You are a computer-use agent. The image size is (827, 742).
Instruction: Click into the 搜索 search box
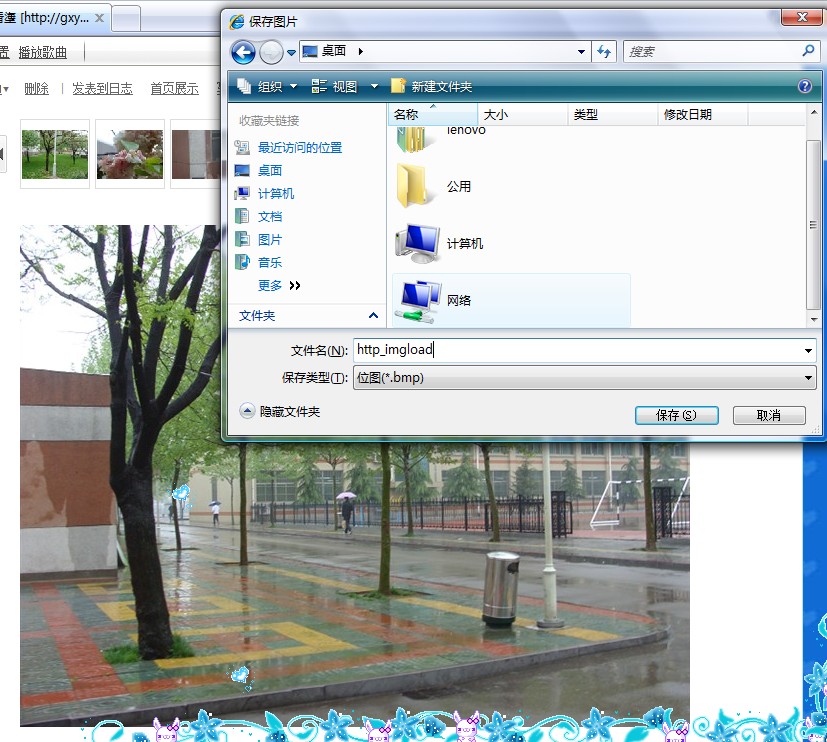[x=712, y=52]
